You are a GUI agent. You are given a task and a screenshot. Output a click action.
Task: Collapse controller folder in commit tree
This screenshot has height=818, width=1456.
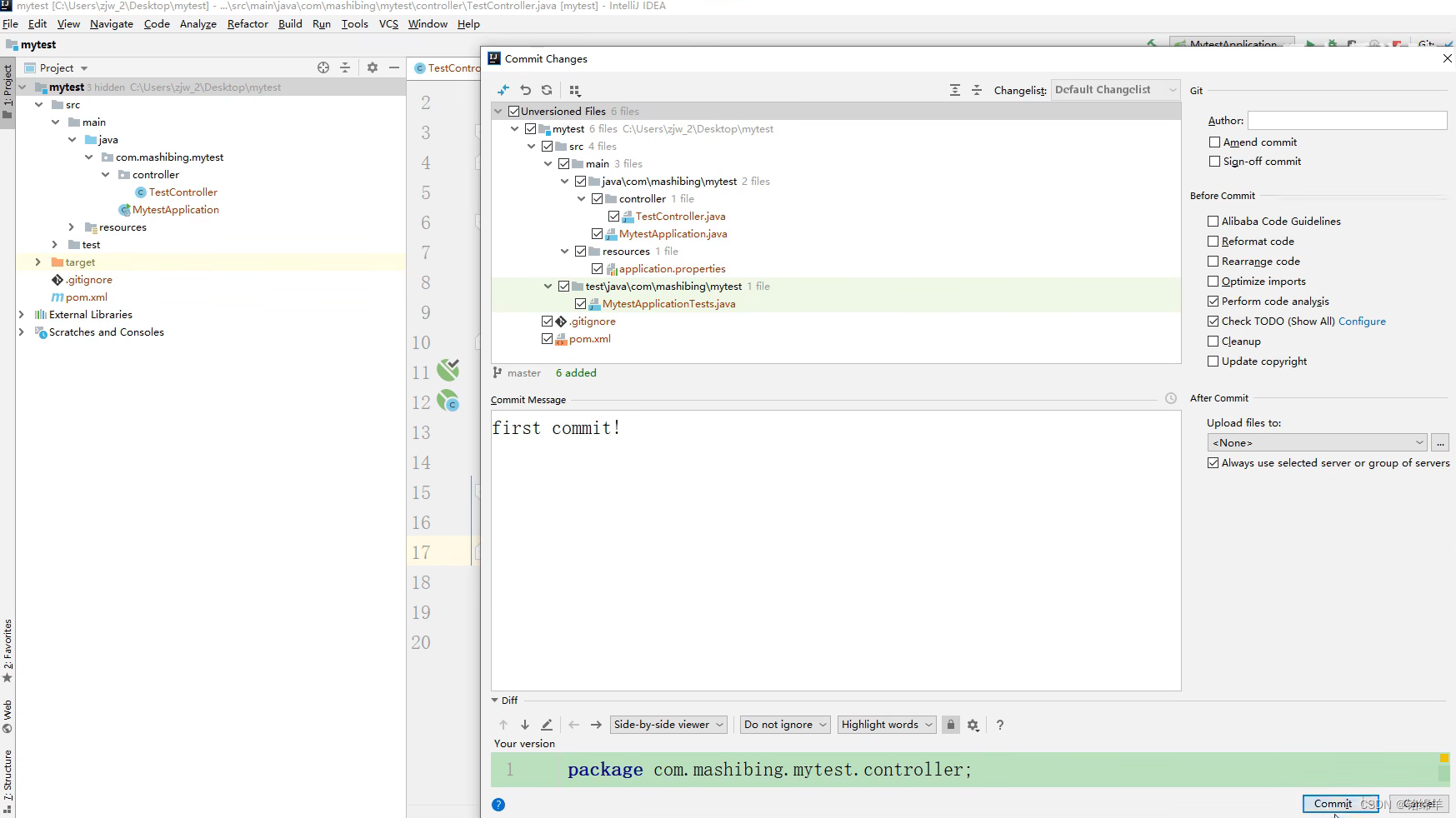pos(582,199)
